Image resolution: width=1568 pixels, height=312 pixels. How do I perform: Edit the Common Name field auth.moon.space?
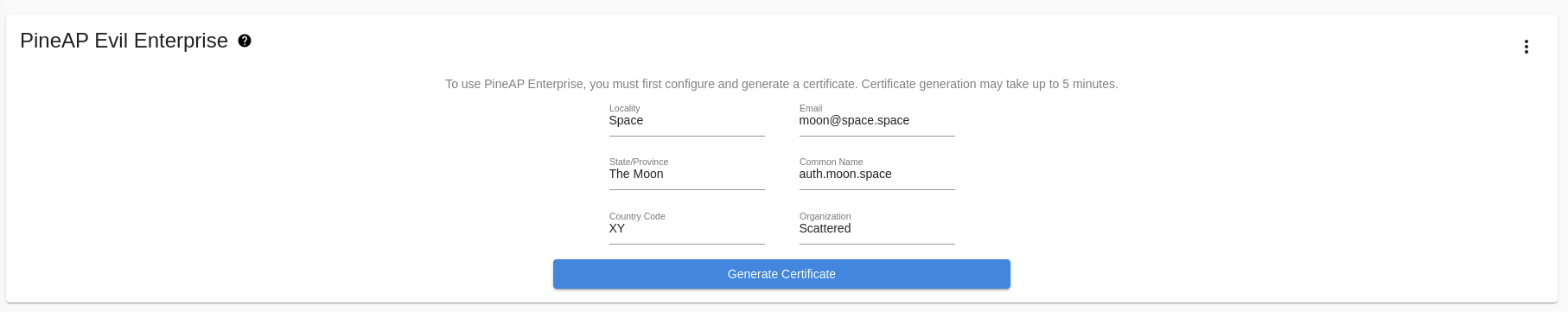pyautogui.click(x=877, y=174)
